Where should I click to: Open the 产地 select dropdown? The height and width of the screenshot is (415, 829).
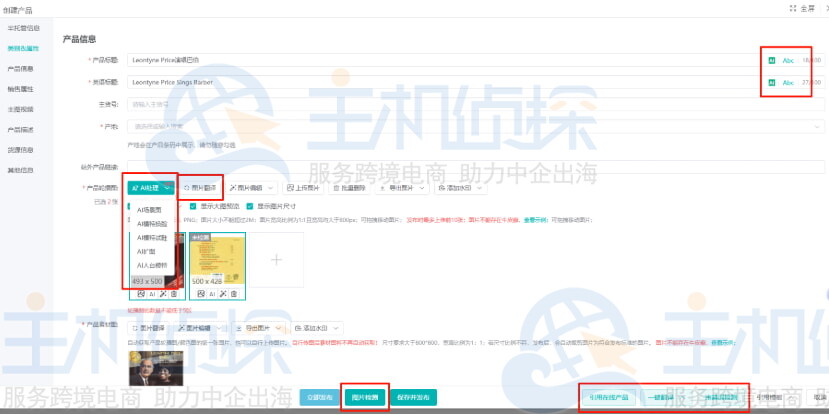pyautogui.click(x=476, y=127)
